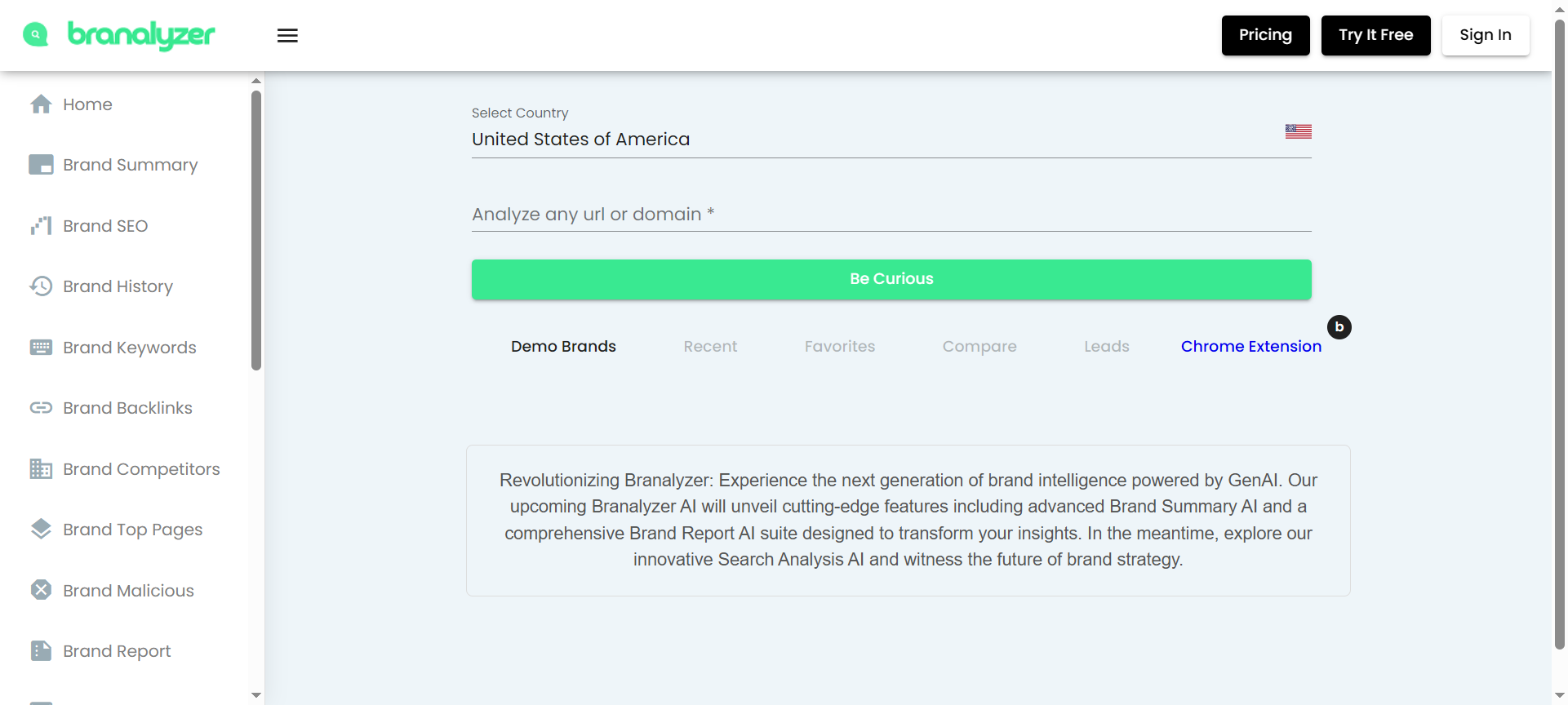Open the Chrome Extension link
Viewport: 1568px width, 705px height.
tap(1250, 347)
